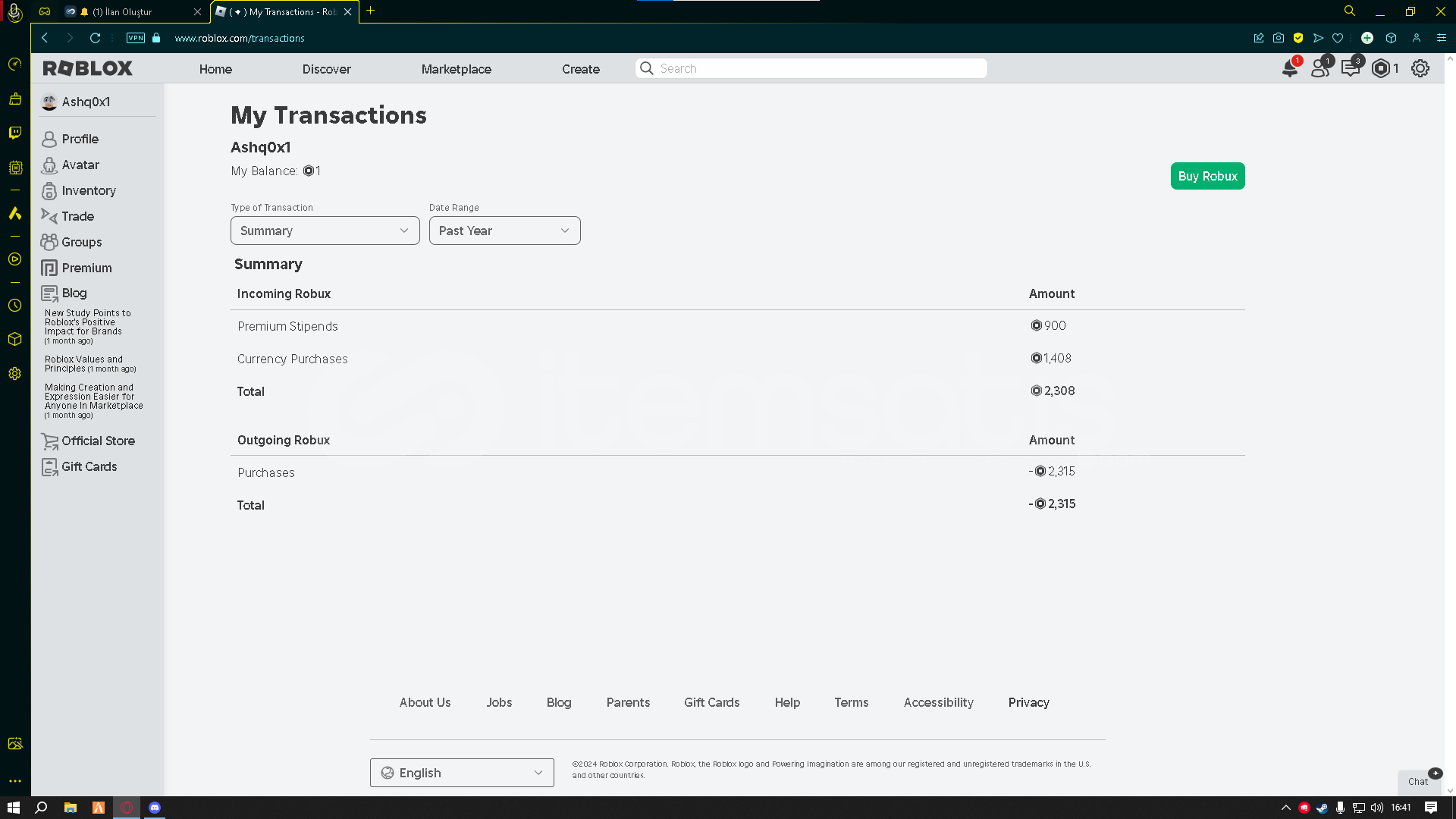Open Discord from the taskbar

155,808
